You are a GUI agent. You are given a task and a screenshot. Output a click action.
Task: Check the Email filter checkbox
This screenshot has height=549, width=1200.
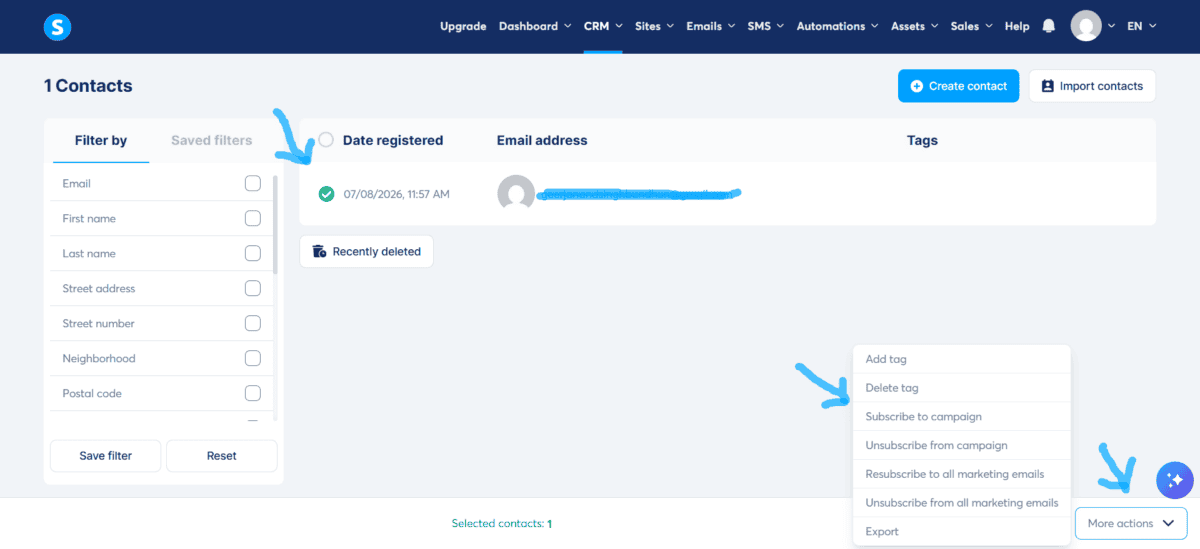tap(253, 183)
